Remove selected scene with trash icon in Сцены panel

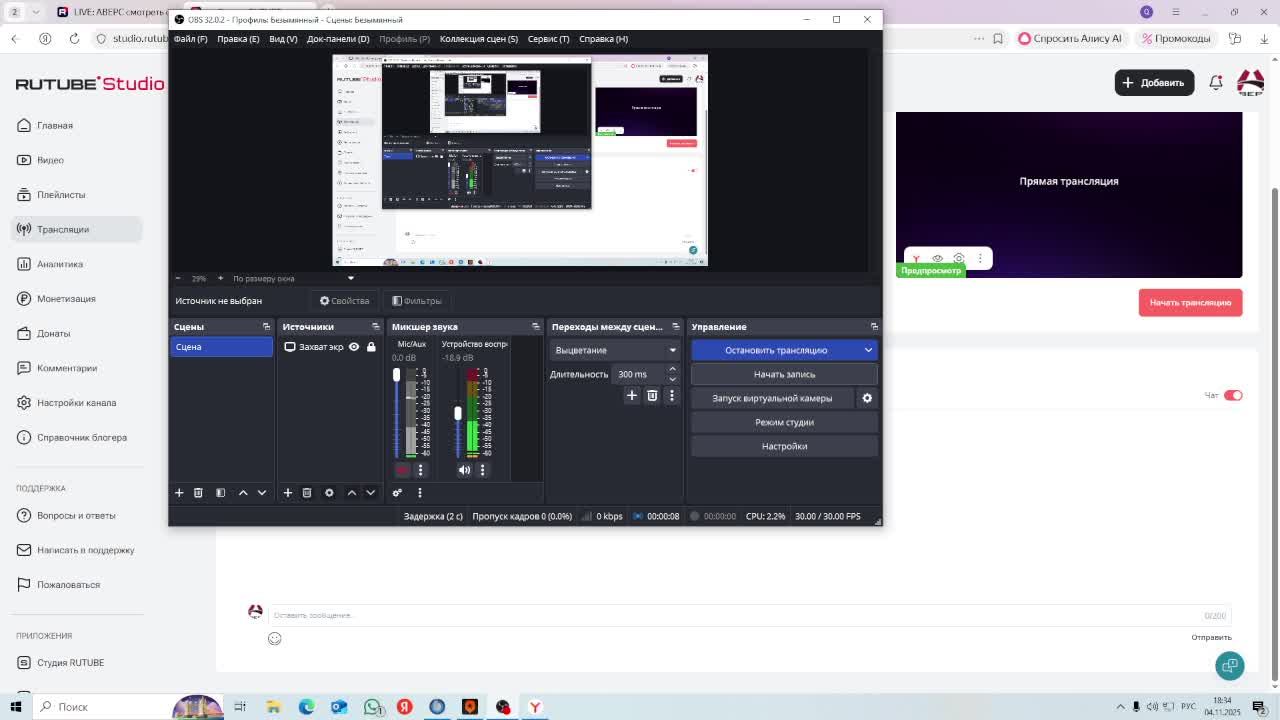[x=198, y=492]
